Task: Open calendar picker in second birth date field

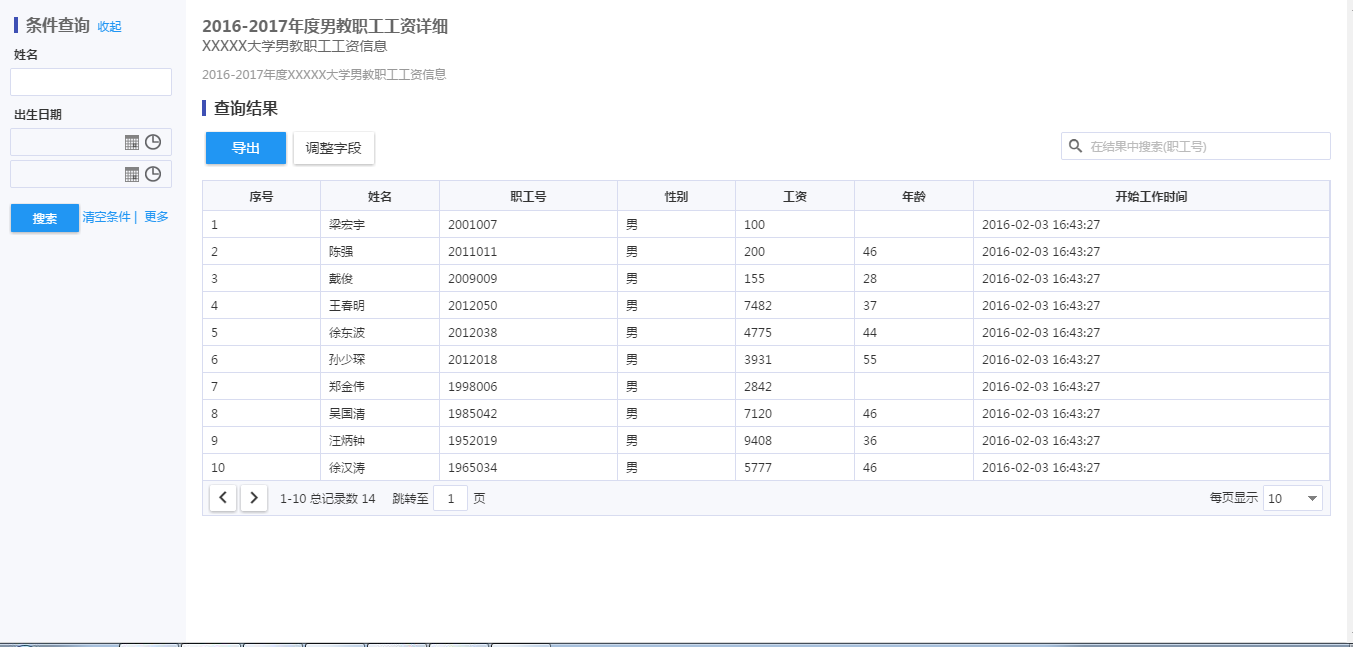Action: [132, 175]
